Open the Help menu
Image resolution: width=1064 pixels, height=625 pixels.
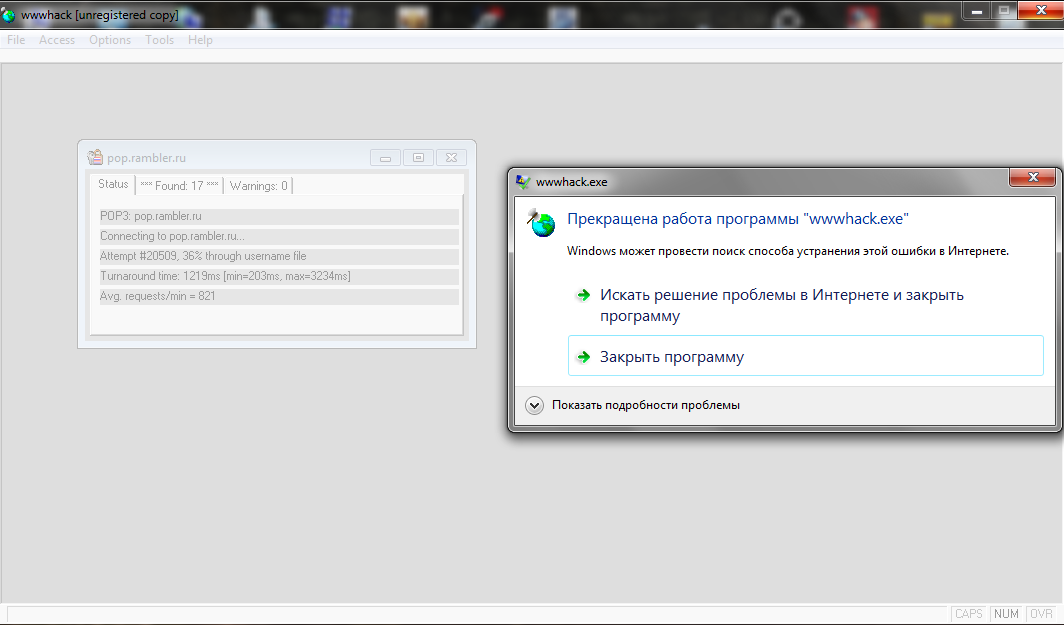(200, 40)
